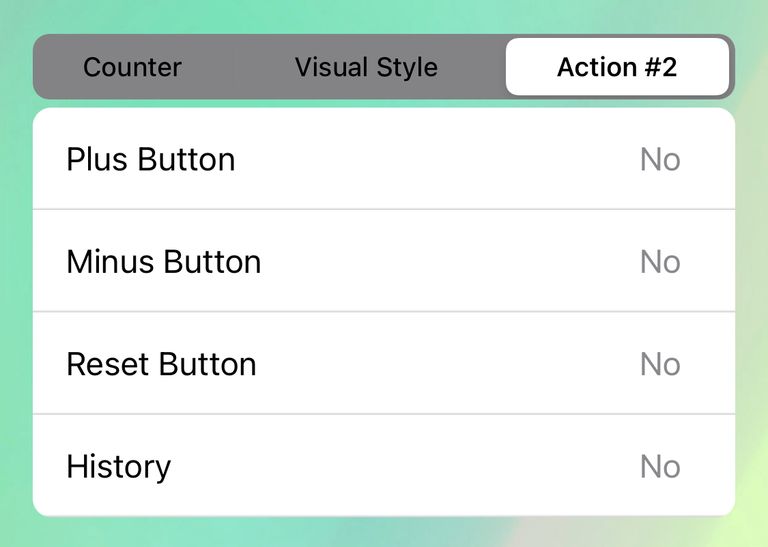Screen dimensions: 768x547
Task: Open the Minus Button setting row
Action: [384, 261]
